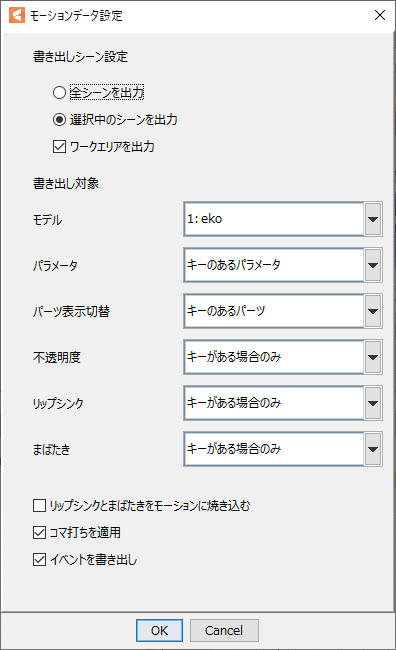Close the モーションデータ設定 dialog
396x650 pixels.
(379, 15)
